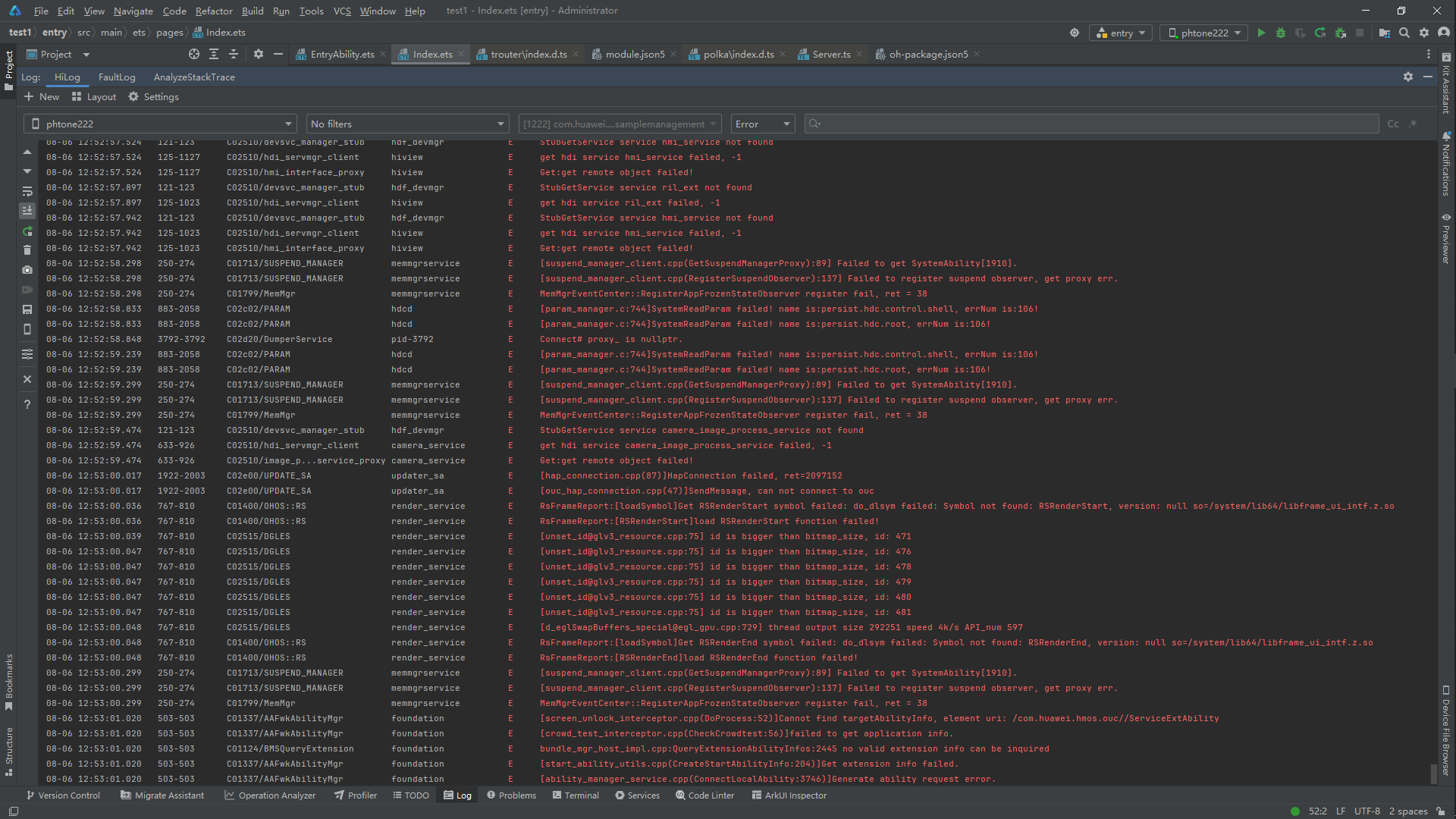Toggle match case Cc in log search
The image size is (1456, 819).
coord(1393,124)
